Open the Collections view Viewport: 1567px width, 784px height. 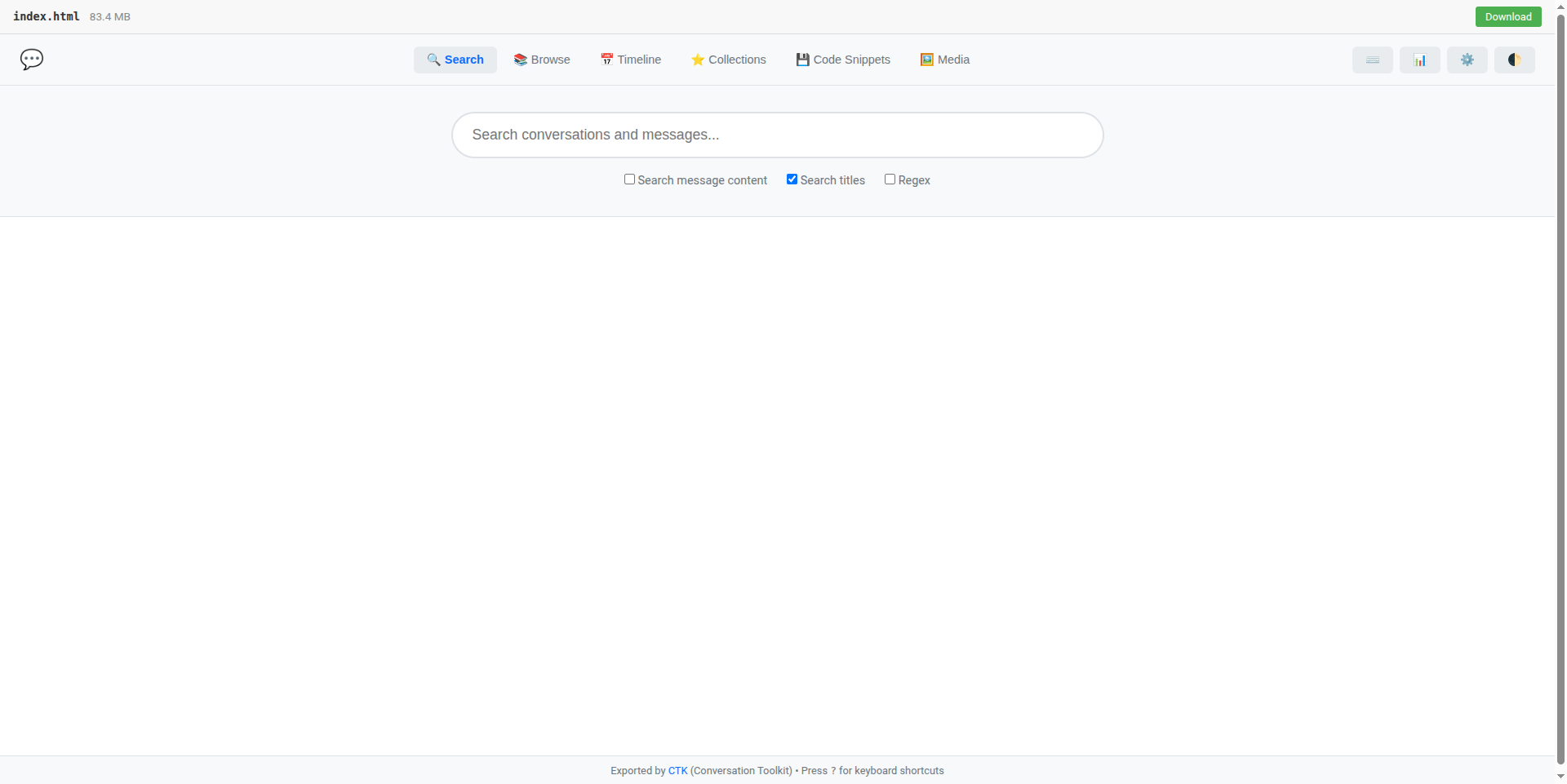[x=728, y=60]
